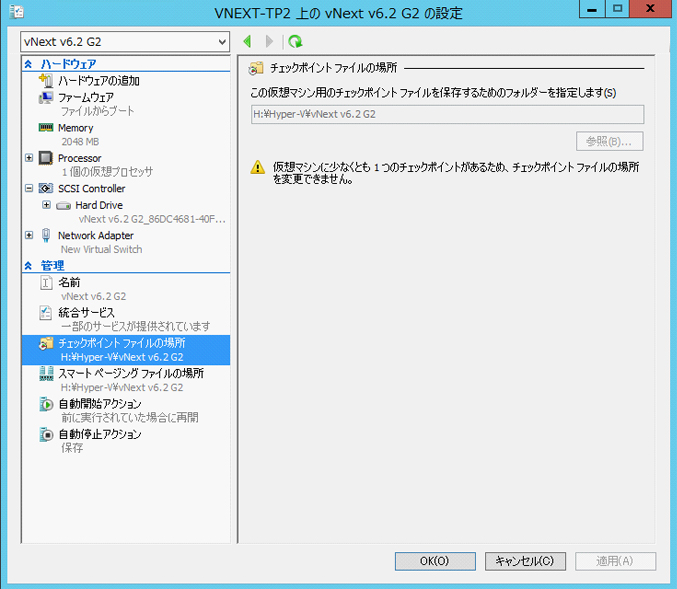This screenshot has height=589, width=677.
Task: Click the 管理 section header
Action: coord(52,266)
